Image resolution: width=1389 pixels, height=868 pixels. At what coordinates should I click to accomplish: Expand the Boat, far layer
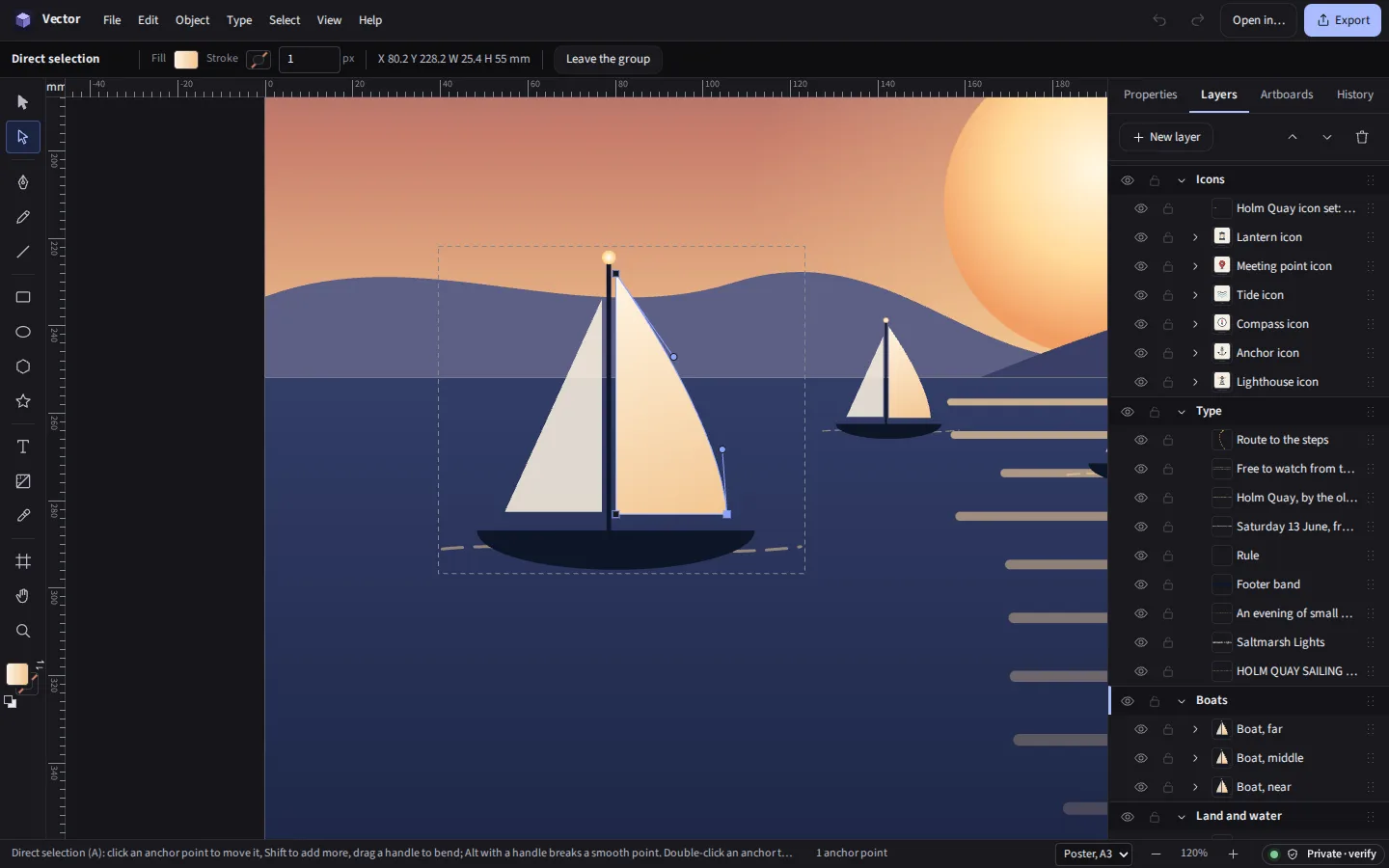click(1195, 729)
